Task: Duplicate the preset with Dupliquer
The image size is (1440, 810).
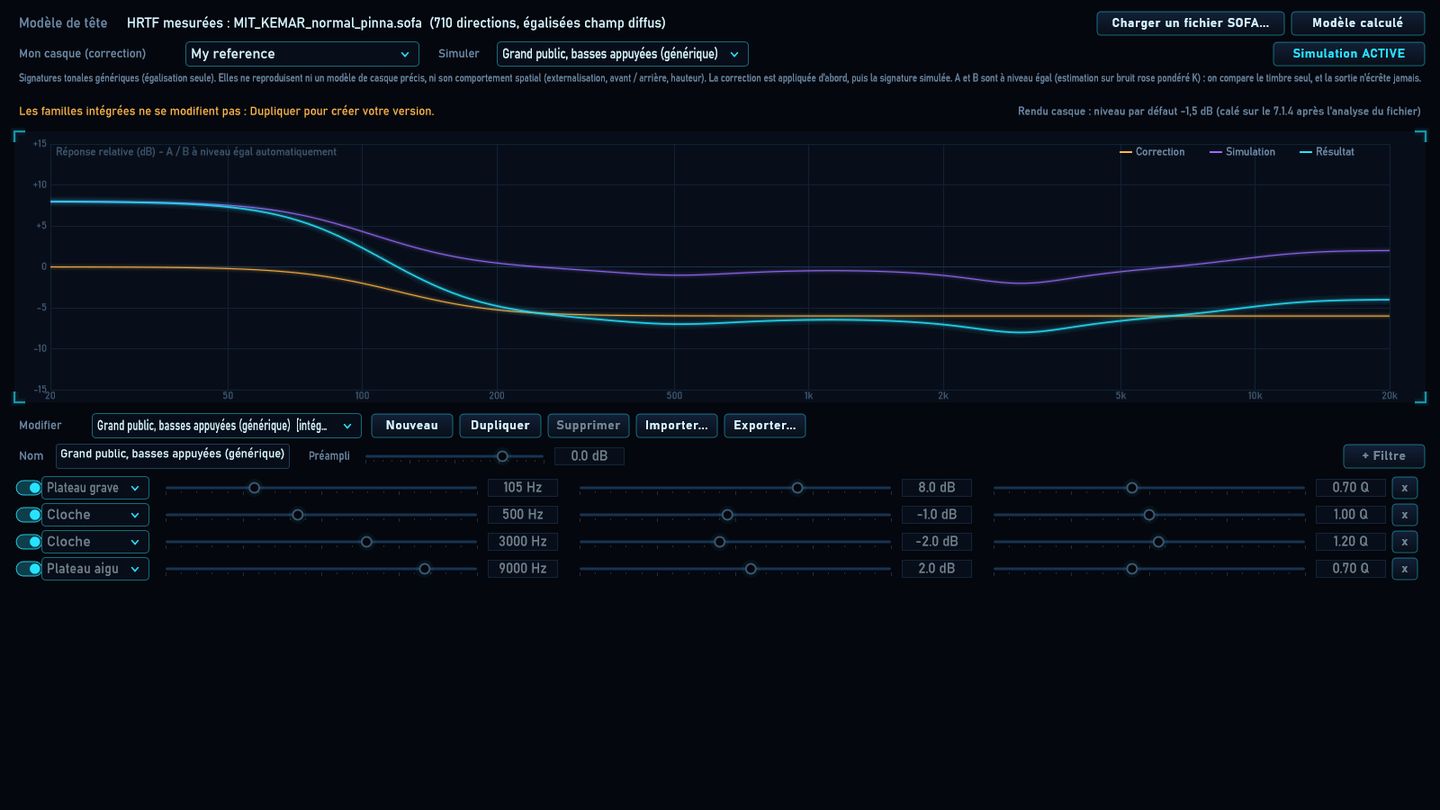Action: [x=500, y=426]
